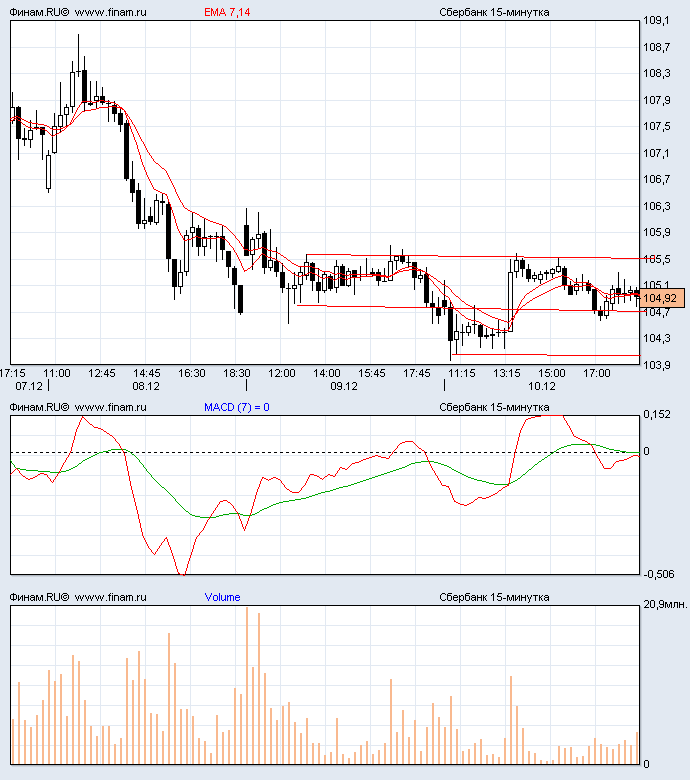Screen dimensions: 690x780
Task: Click the 104,7 price axis label
Action: point(657,312)
